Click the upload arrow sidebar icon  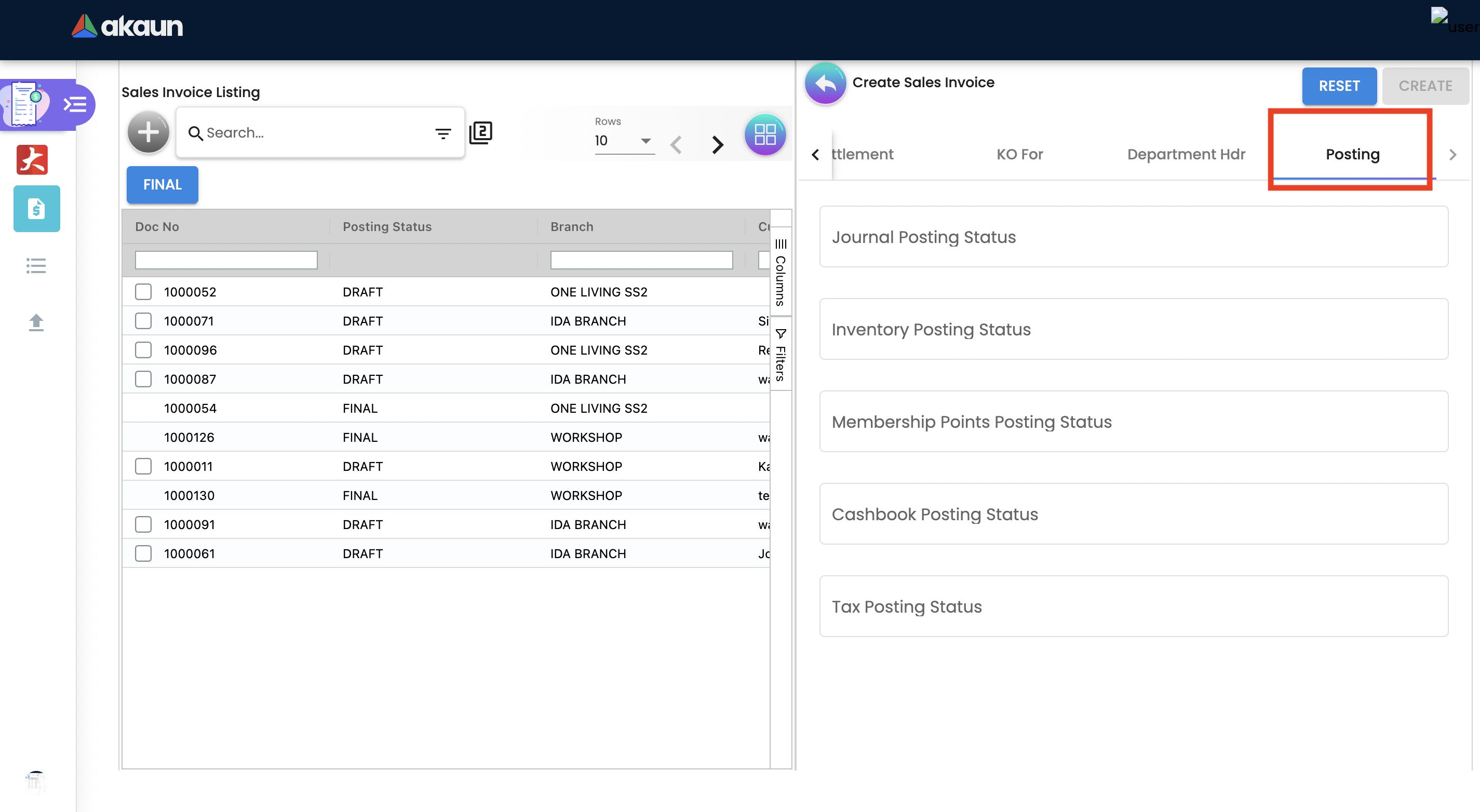click(36, 322)
